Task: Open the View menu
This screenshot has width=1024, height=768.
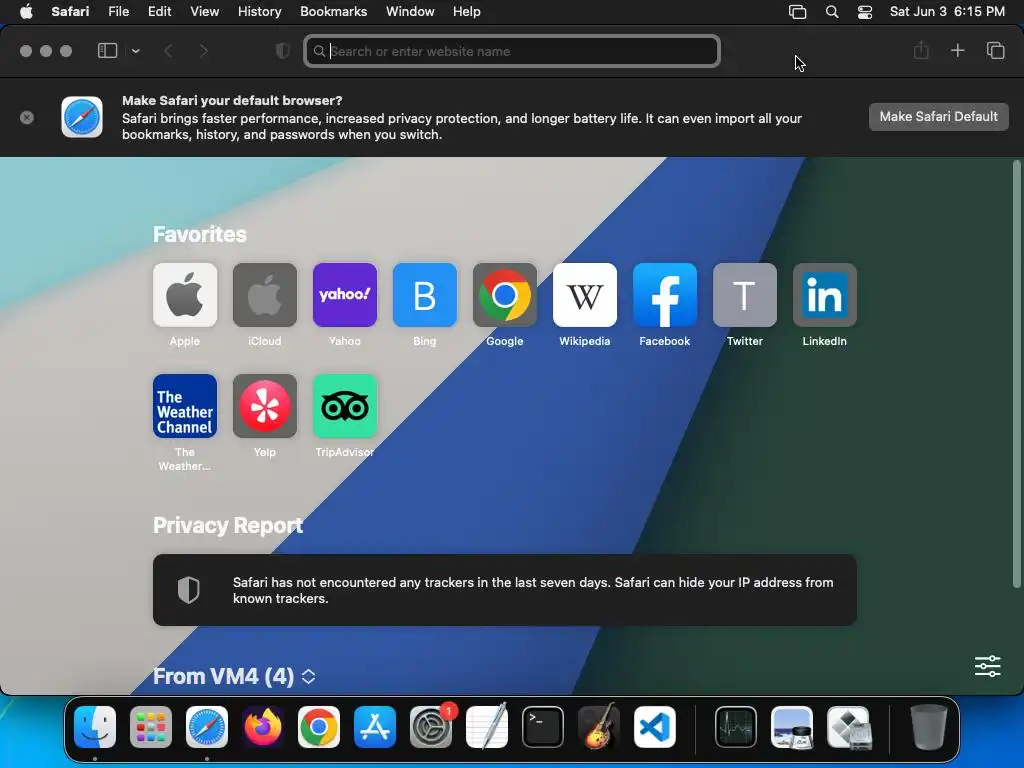Action: pyautogui.click(x=204, y=11)
